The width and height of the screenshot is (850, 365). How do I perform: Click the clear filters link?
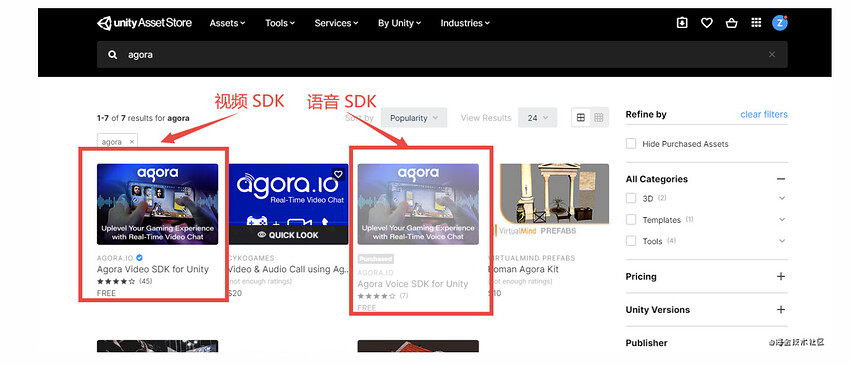coord(764,114)
